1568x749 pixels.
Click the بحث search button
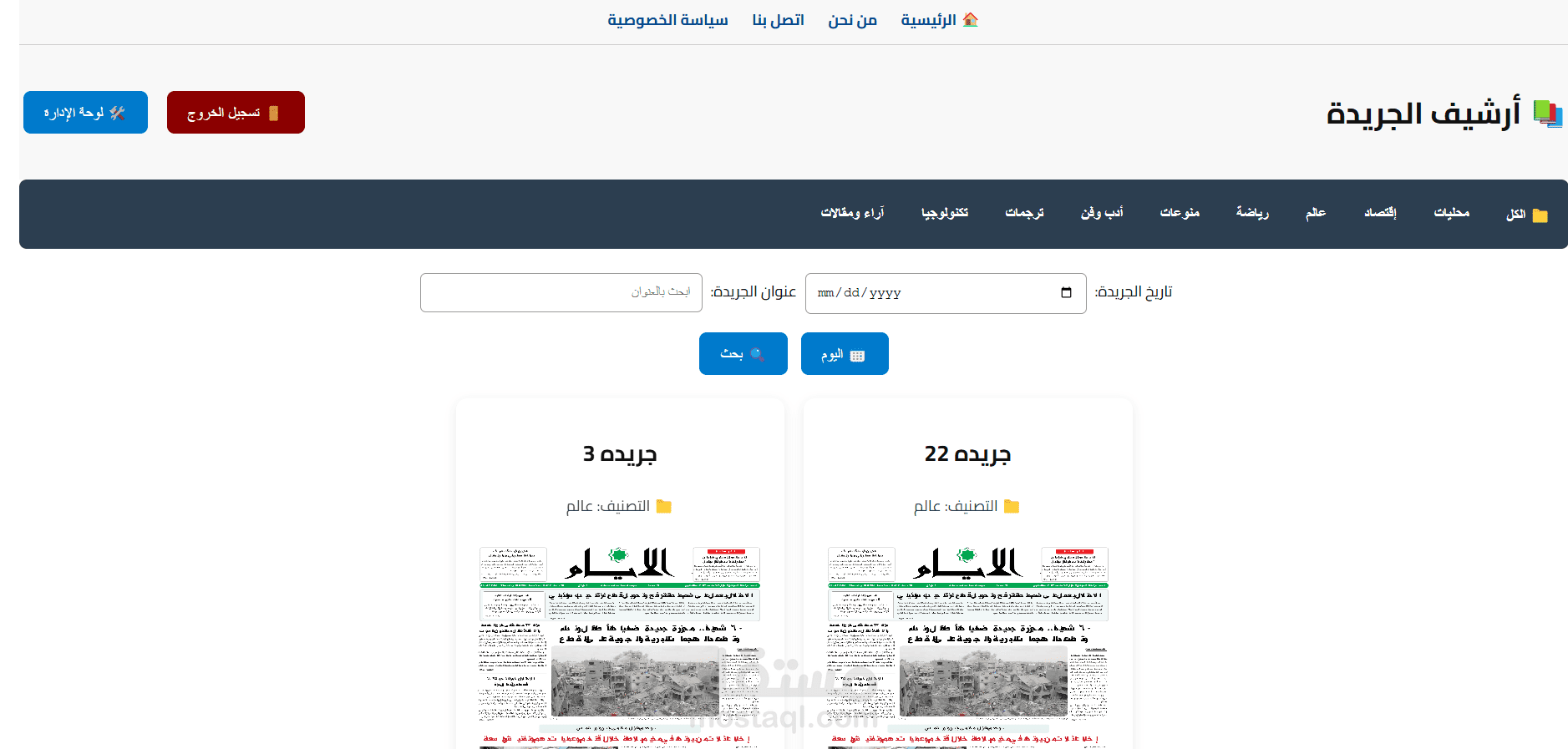pyautogui.click(x=743, y=354)
